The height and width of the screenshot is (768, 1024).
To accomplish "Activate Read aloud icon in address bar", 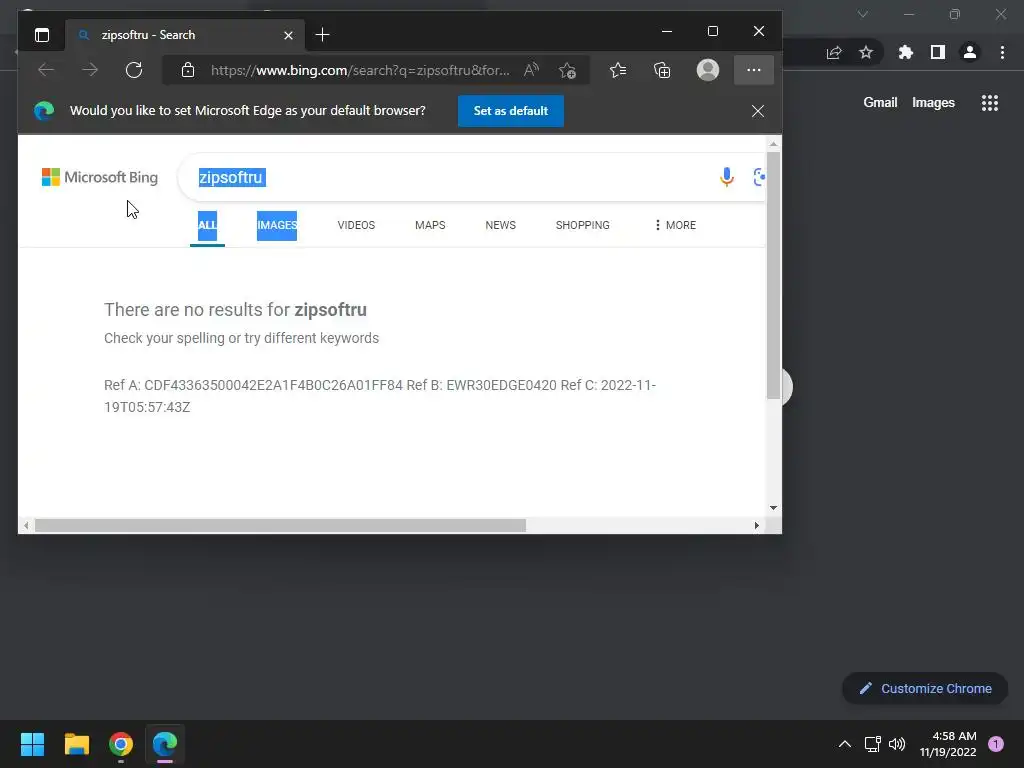I will coord(531,70).
